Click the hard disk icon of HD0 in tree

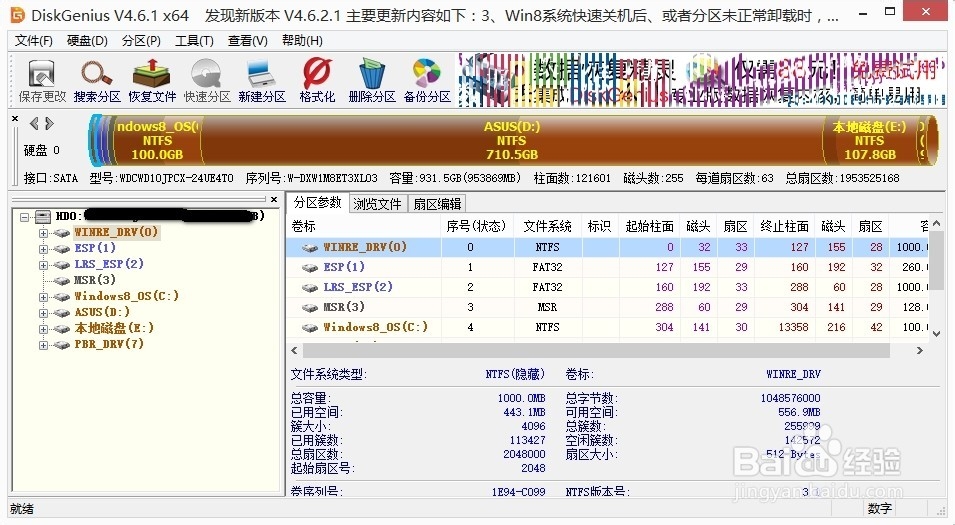(x=43, y=216)
